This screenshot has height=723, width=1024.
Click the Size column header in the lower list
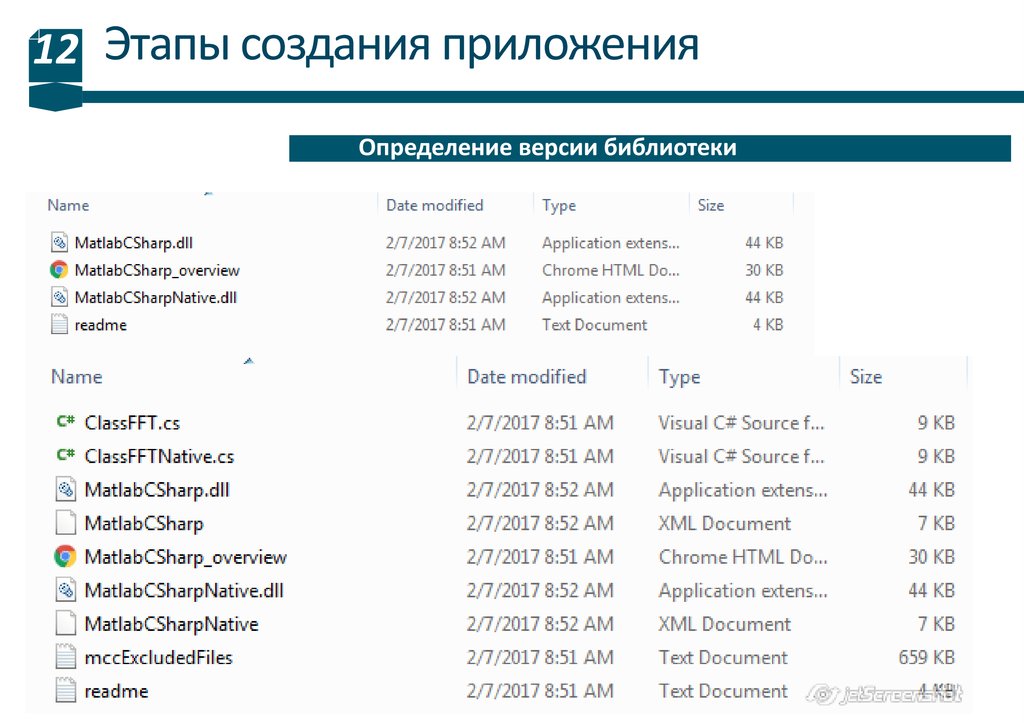[x=866, y=377]
